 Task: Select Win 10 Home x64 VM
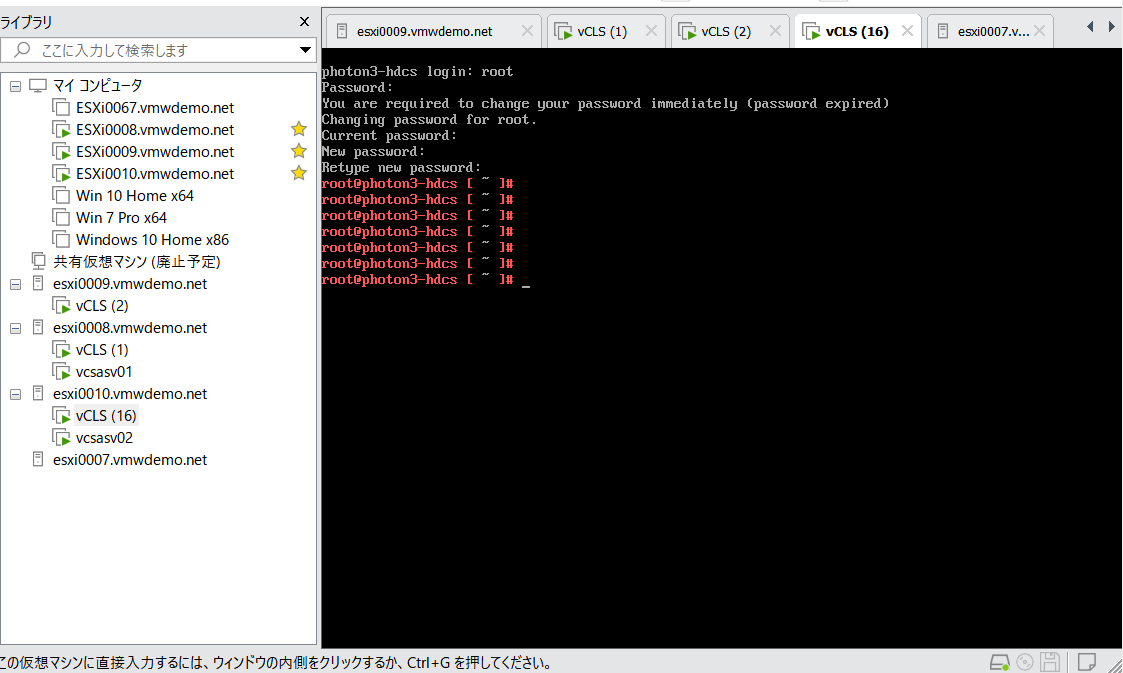click(x=135, y=196)
